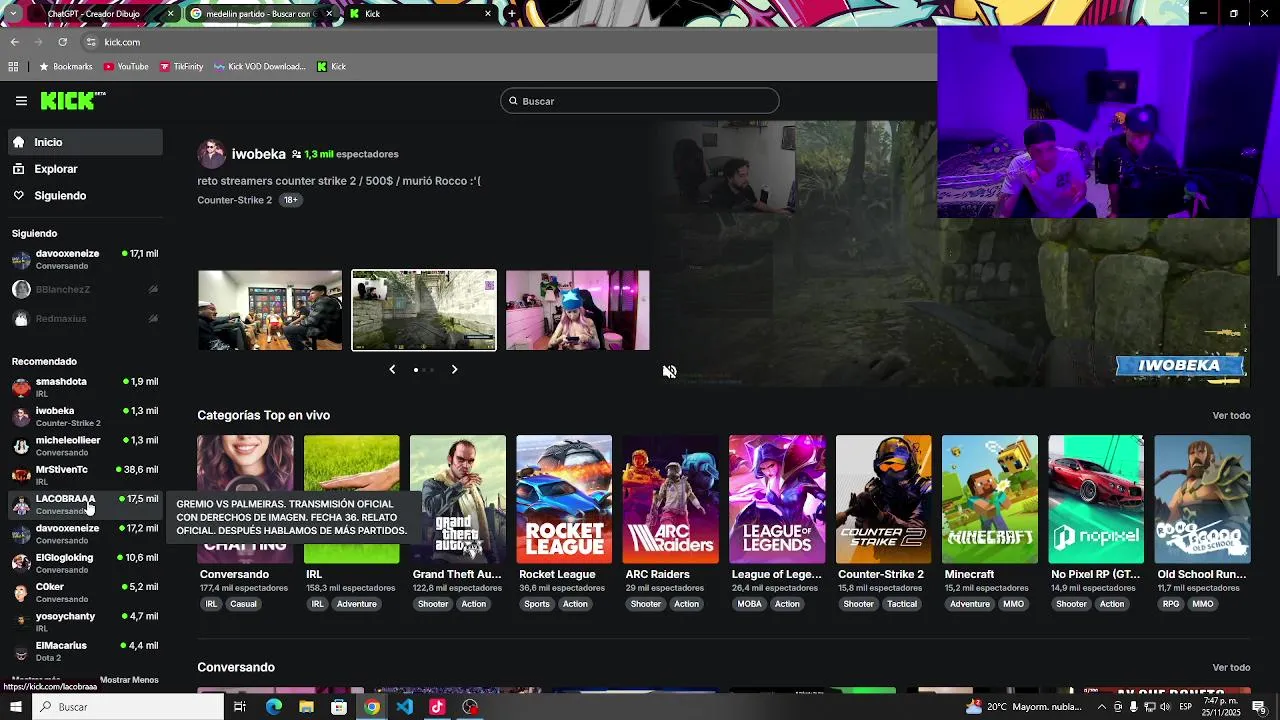The height and width of the screenshot is (720, 1280).
Task: Open followed channel davooxeneize, 17,1 mil viewers
Action: (85, 260)
